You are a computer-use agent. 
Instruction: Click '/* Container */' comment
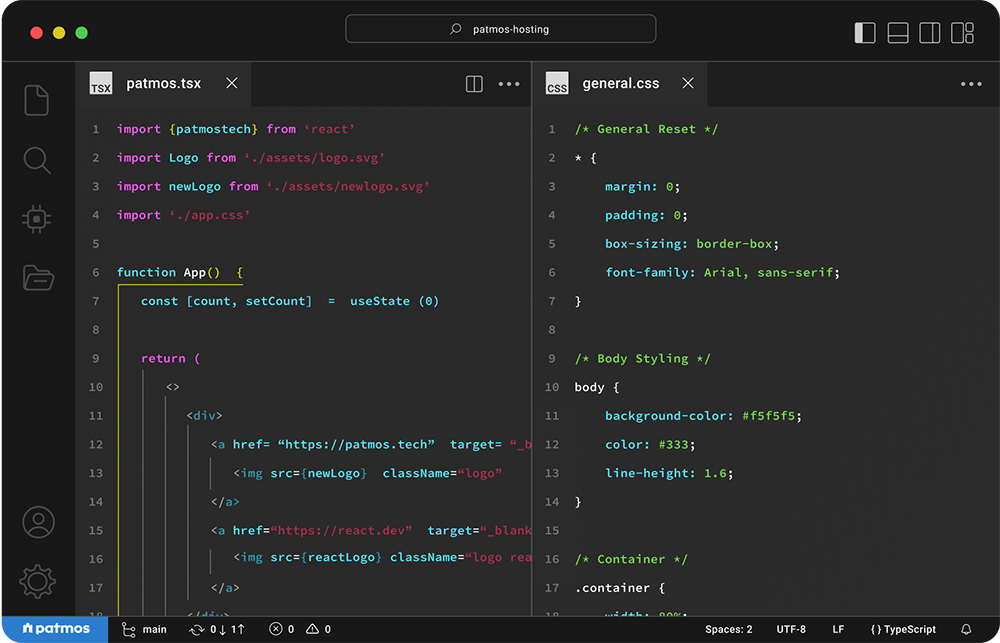point(631,559)
